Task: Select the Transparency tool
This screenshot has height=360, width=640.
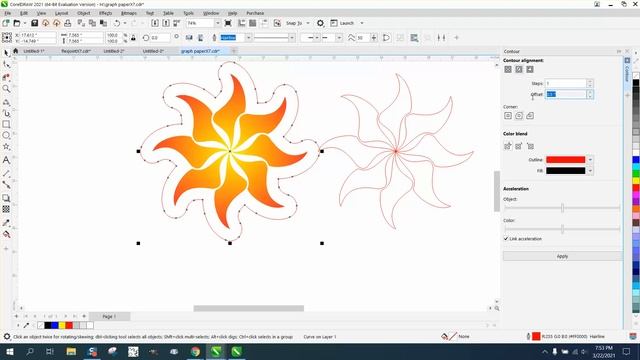Action: tap(6, 209)
